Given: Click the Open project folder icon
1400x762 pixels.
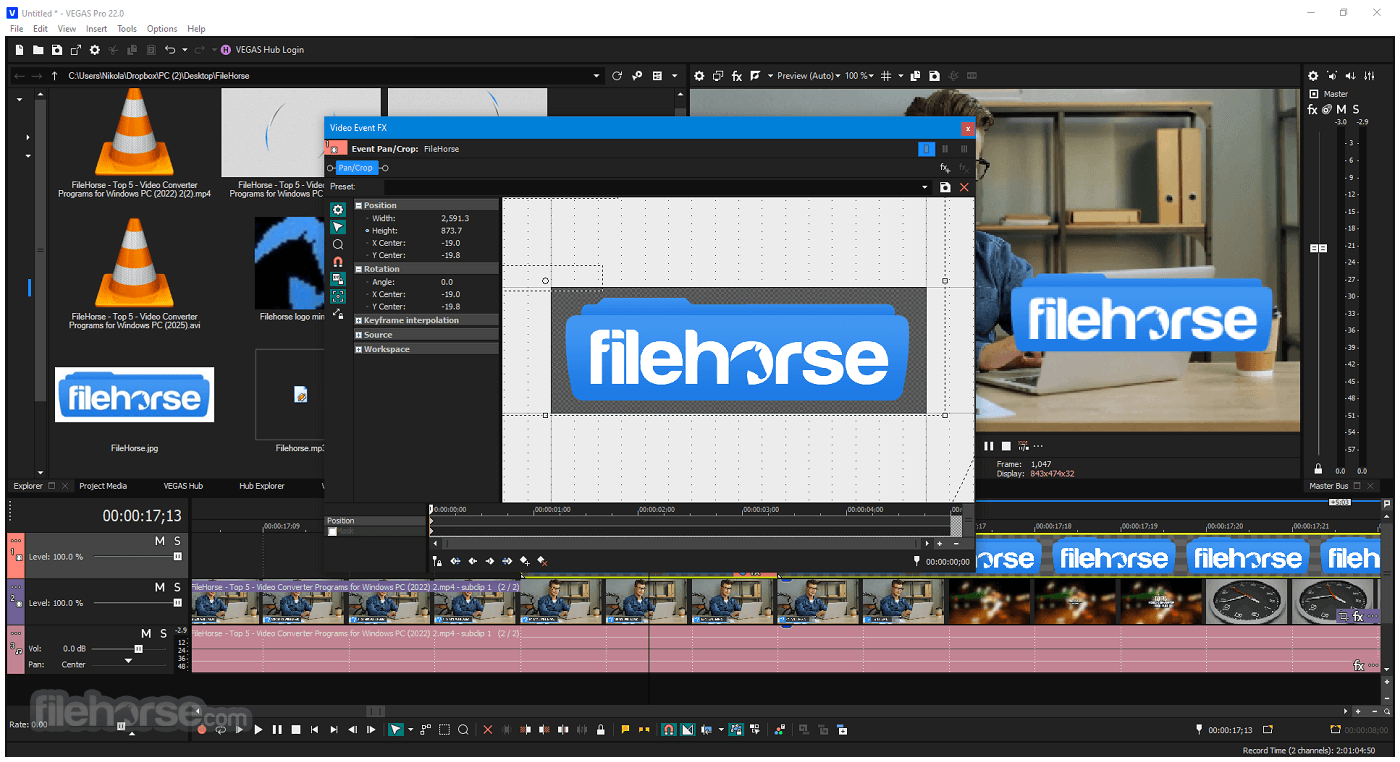Looking at the screenshot, I should tap(38, 50).
